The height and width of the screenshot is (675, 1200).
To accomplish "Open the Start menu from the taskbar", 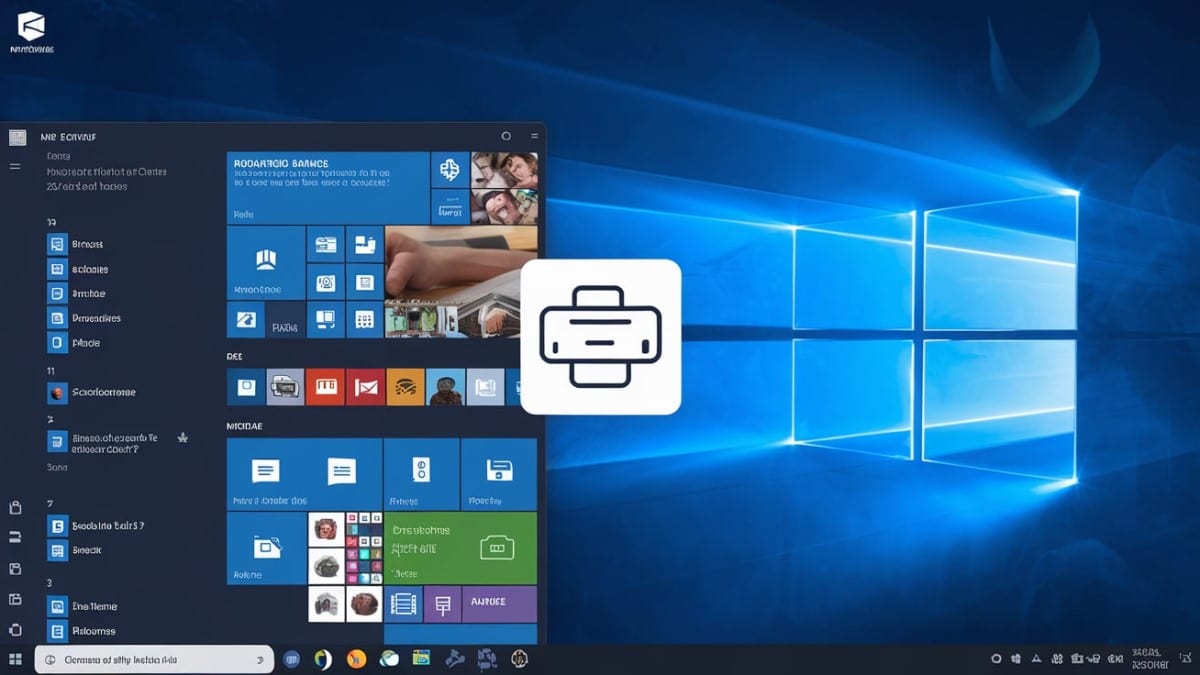I will (x=14, y=659).
